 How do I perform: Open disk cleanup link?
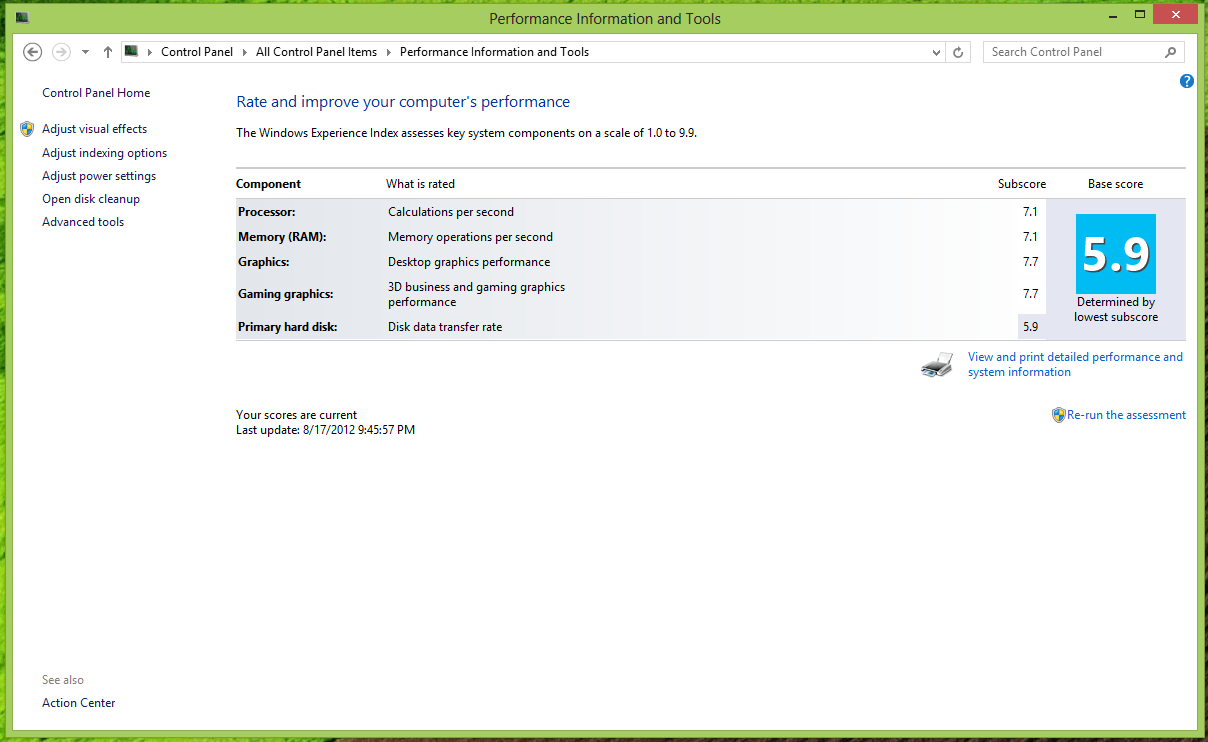point(91,199)
